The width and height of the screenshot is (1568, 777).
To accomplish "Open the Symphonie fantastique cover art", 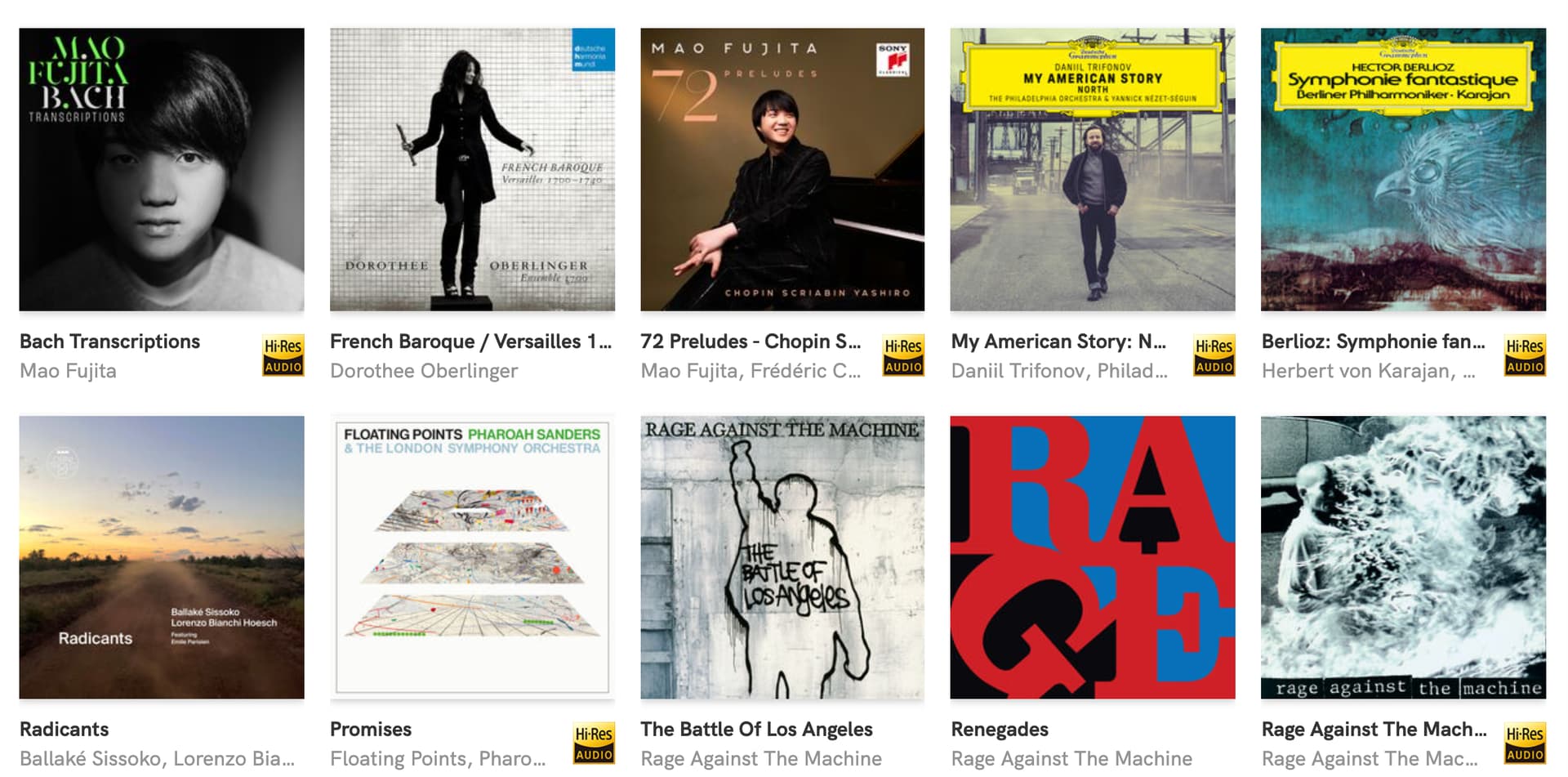I will coord(1403,169).
